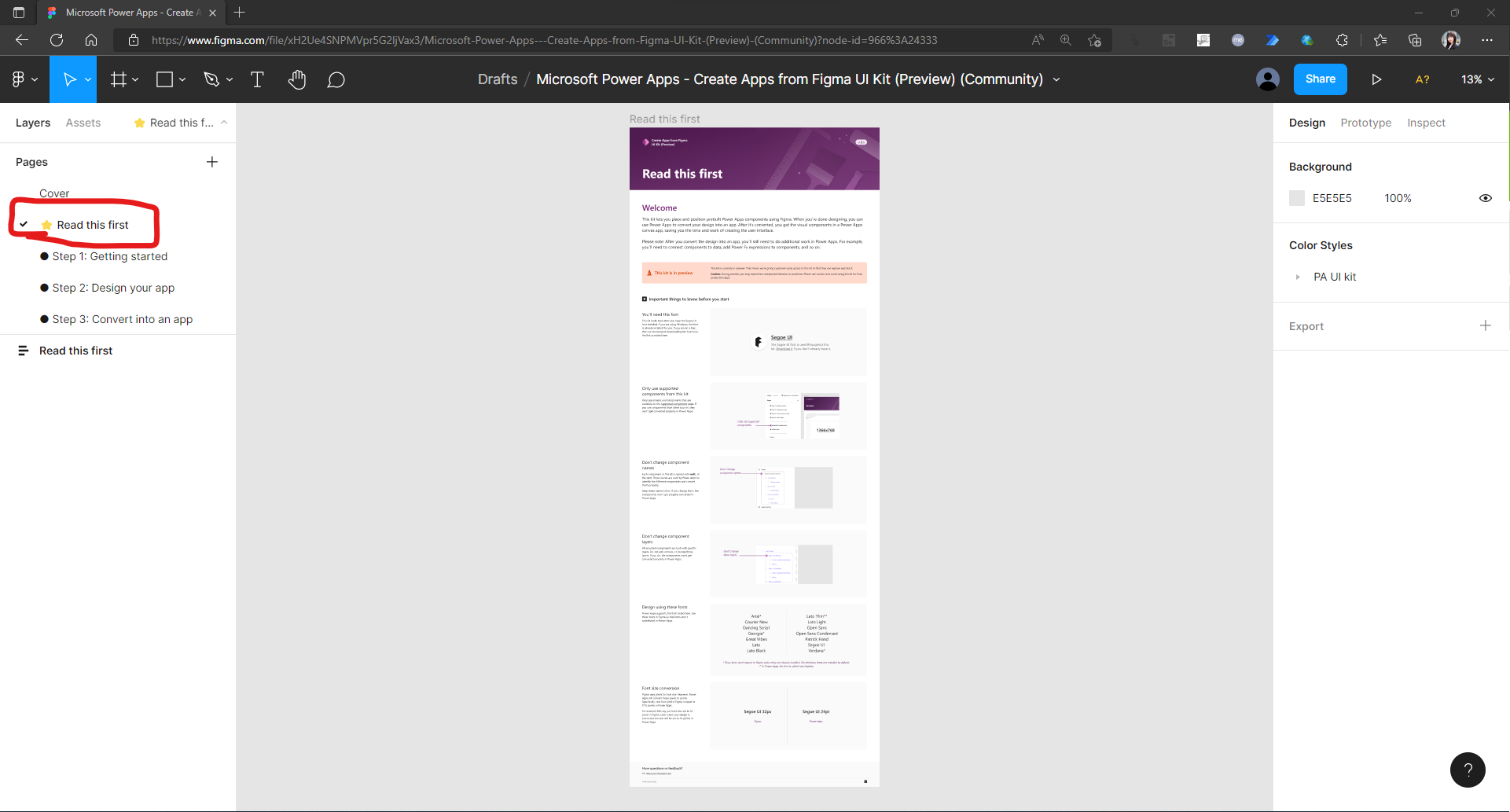Open the browser Settings and more menu
This screenshot has height=812, width=1510.
[1487, 40]
